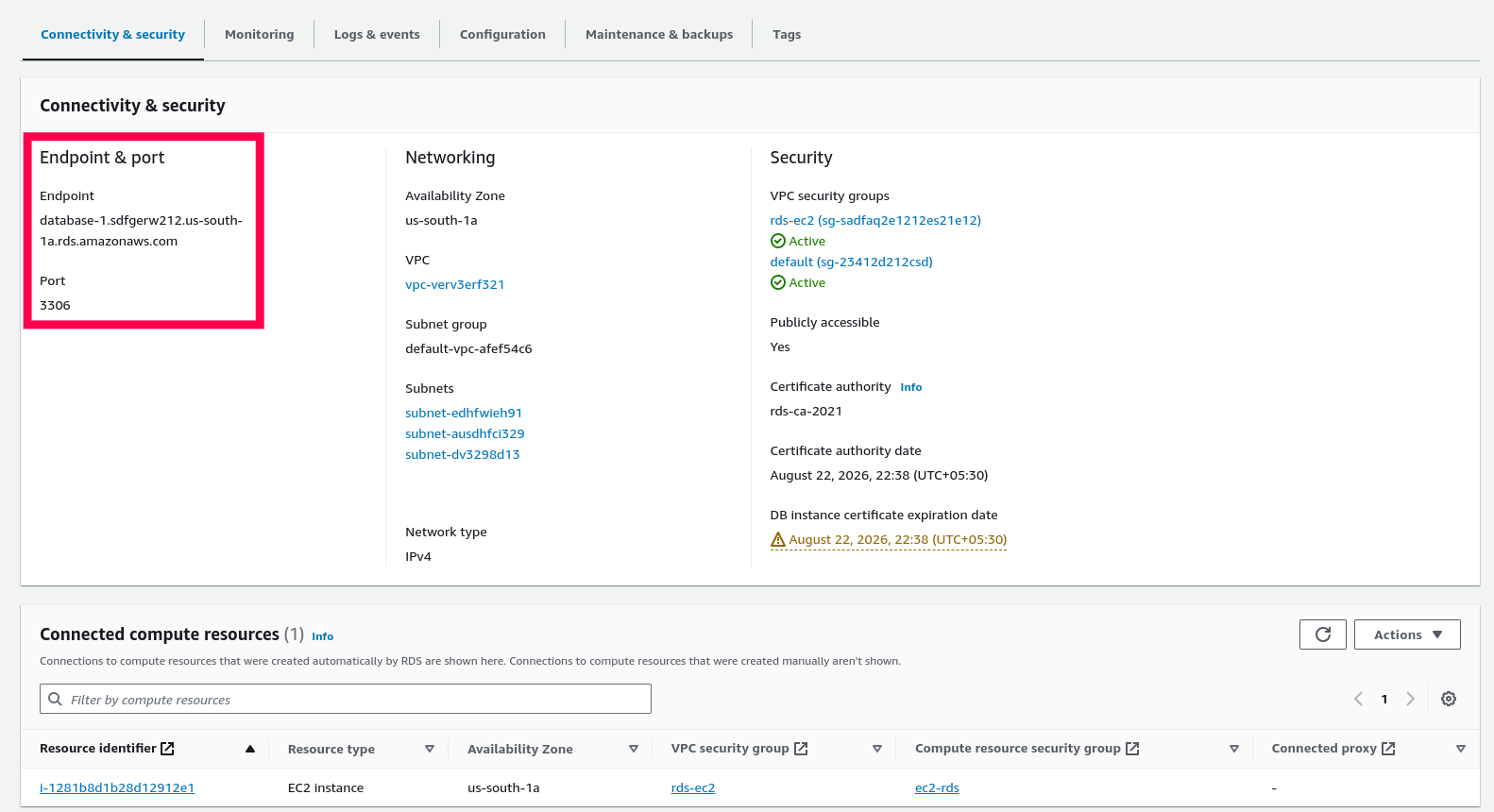Screen dimensions: 1494x812
Task: Sort by Resource type column arrow
Action: pos(430,749)
